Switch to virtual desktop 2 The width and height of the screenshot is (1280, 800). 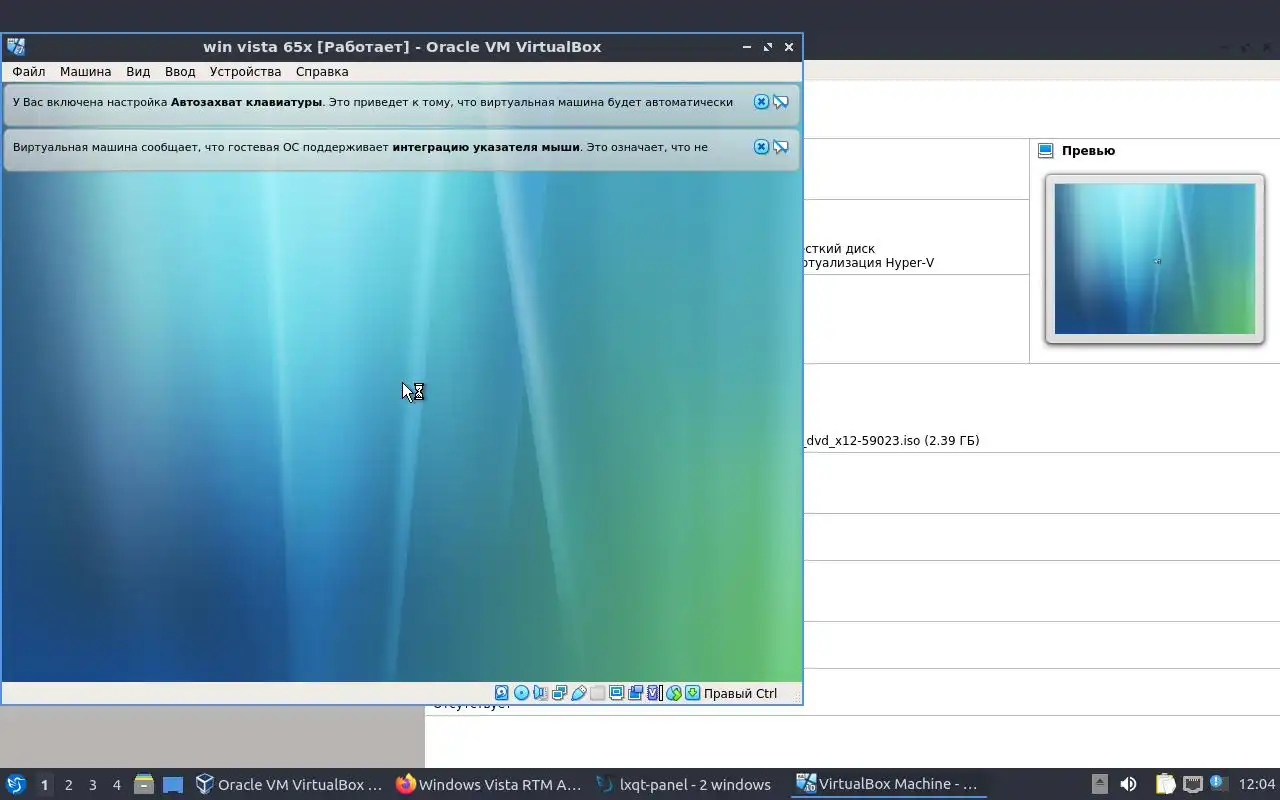tap(68, 785)
